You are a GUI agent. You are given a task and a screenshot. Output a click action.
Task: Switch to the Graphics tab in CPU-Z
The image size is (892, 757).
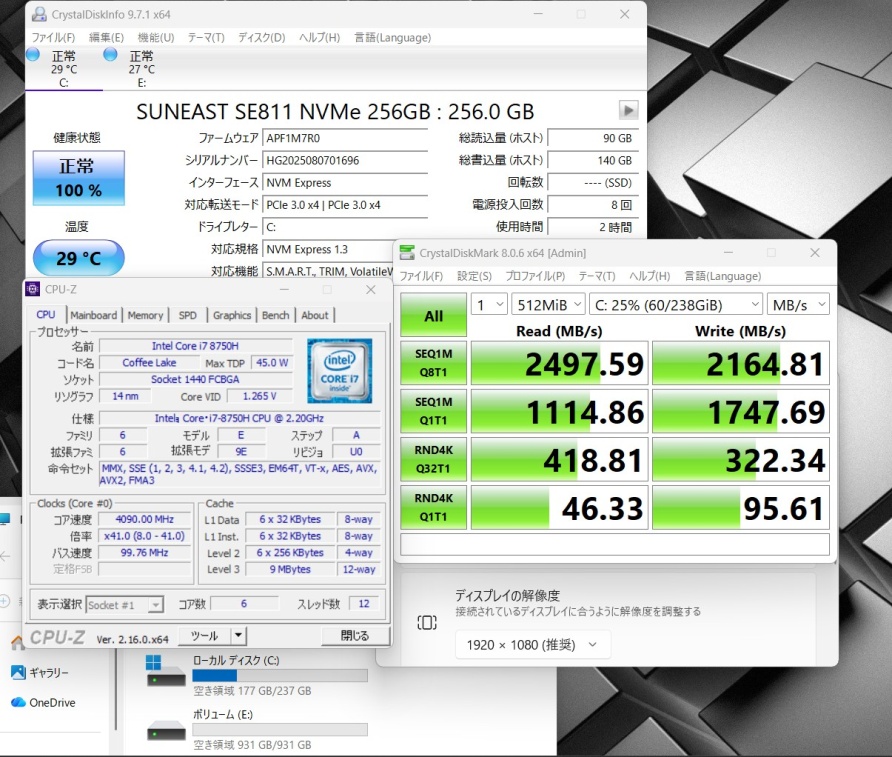pyautogui.click(x=232, y=315)
